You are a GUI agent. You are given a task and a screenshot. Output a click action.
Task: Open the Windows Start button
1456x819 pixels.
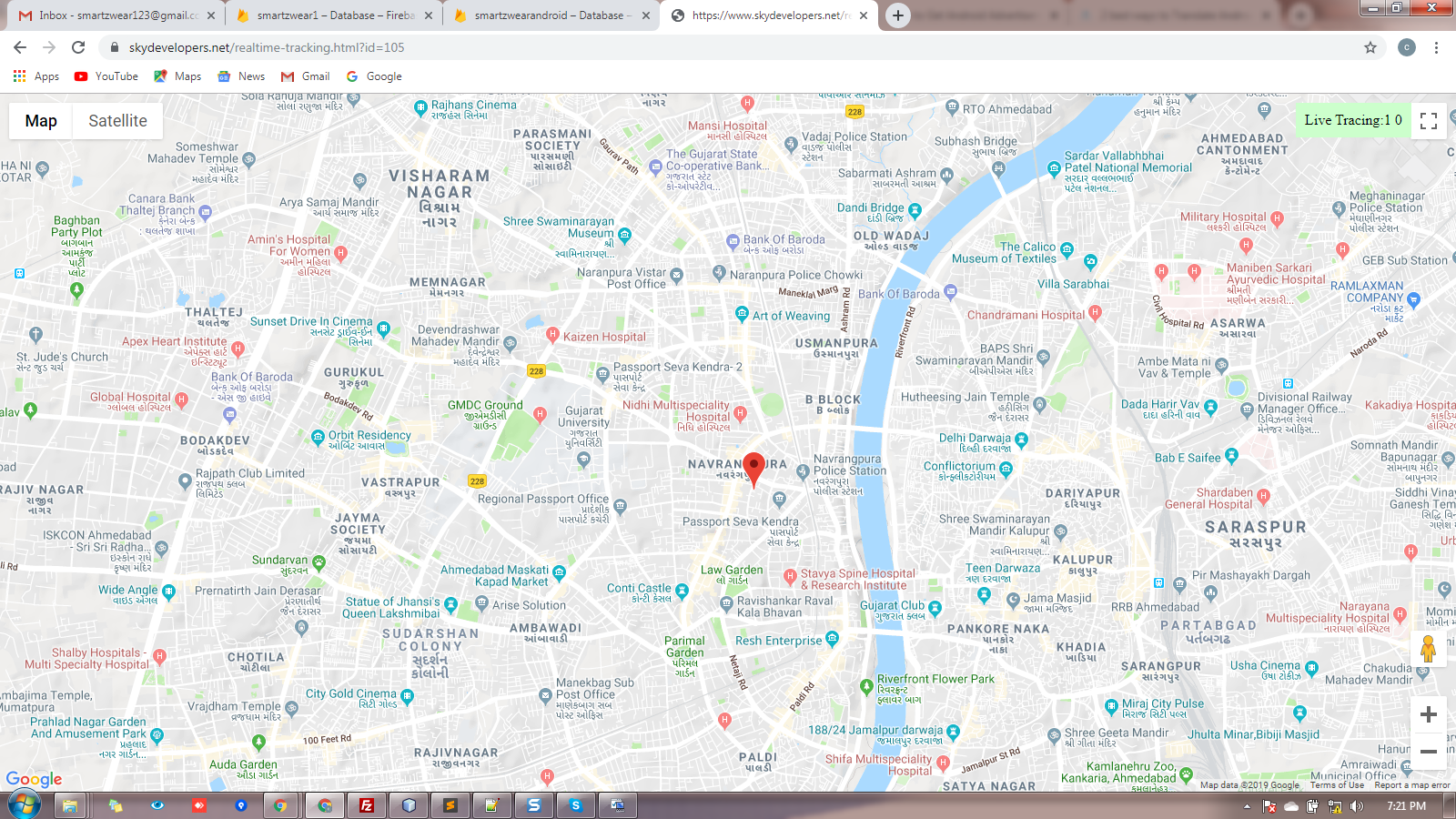[x=24, y=805]
